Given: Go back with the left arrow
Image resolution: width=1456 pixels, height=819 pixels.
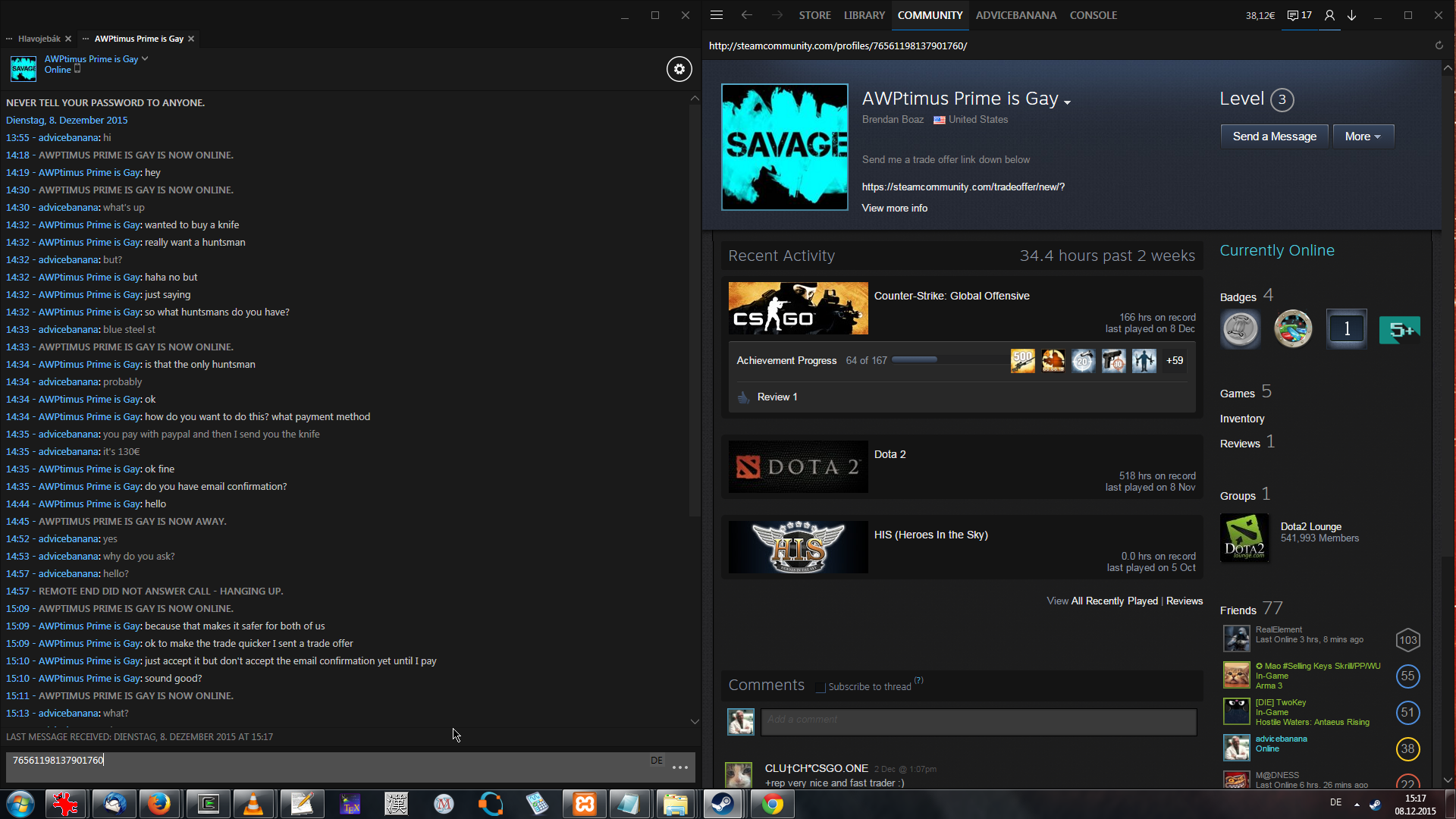Looking at the screenshot, I should (x=747, y=15).
